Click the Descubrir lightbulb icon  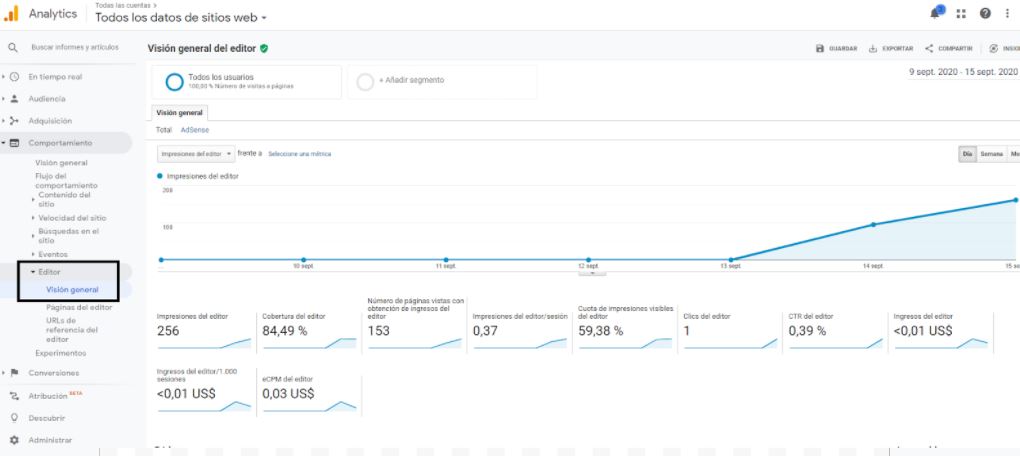[15, 418]
